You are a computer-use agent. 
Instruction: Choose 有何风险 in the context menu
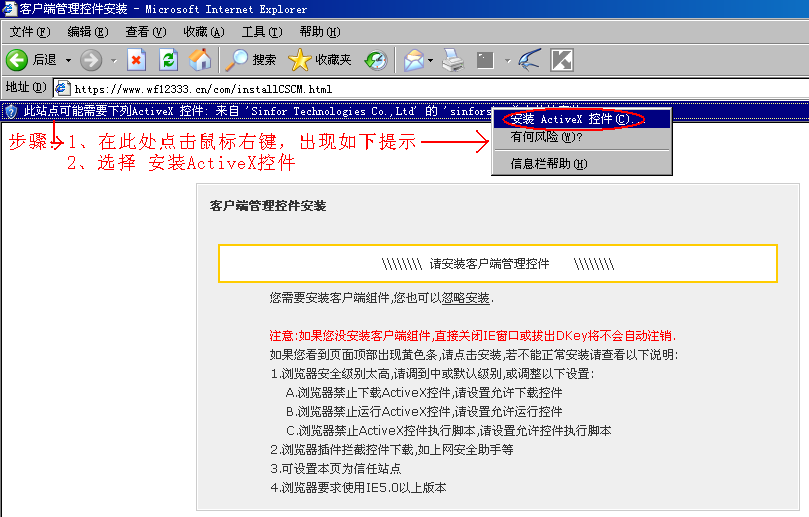click(x=546, y=137)
